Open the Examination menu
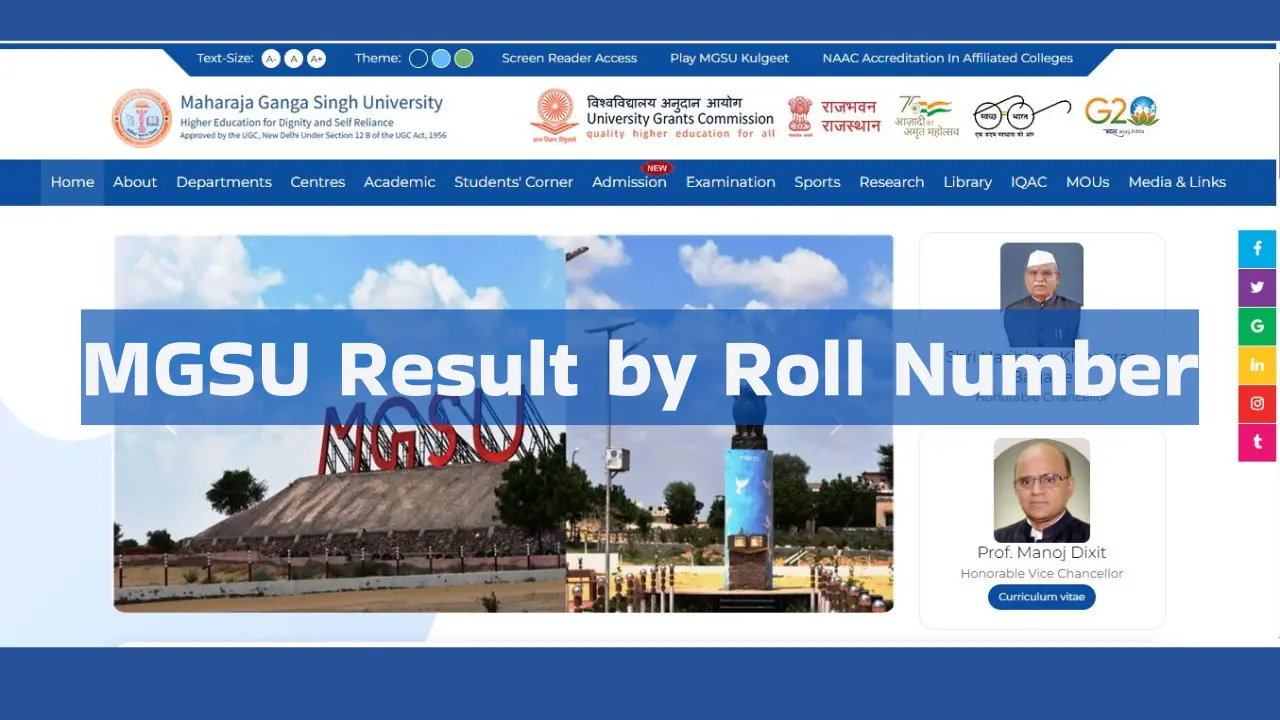The image size is (1280, 720). pos(730,182)
